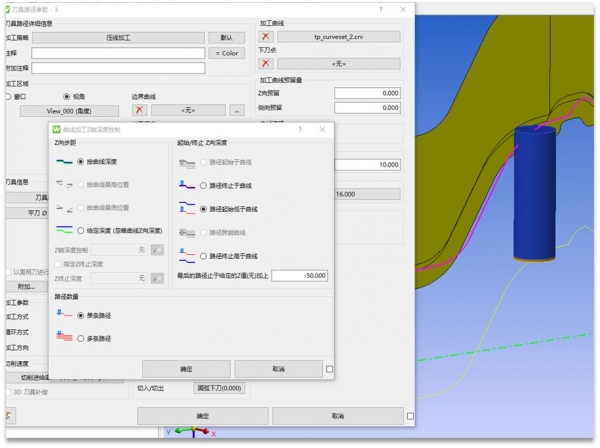Select the 给定深度 radio button
600x448 pixels.
81,230
